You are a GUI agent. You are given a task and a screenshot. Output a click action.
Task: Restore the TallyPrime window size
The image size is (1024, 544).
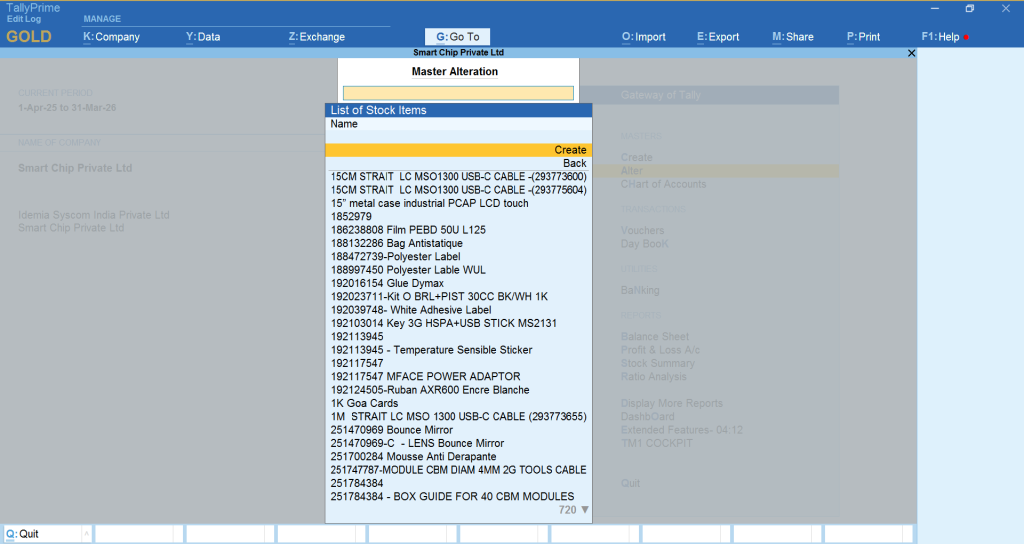969,8
